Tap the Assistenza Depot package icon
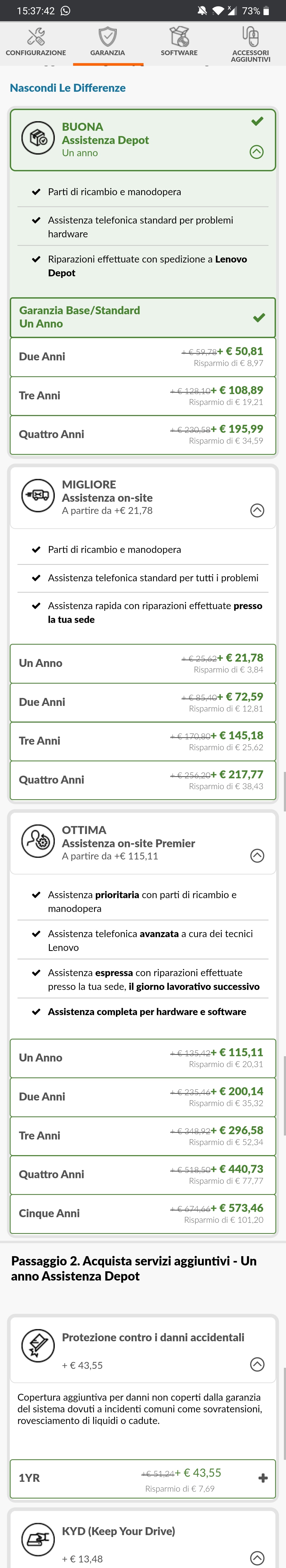Screen dimensions: 286x1568 (x=38, y=138)
